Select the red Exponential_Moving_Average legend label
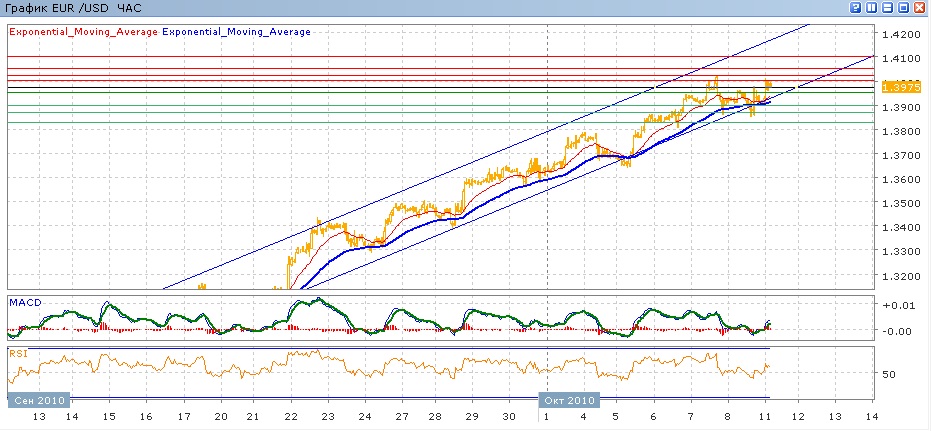Viewport: 931px width, 431px height. point(83,32)
